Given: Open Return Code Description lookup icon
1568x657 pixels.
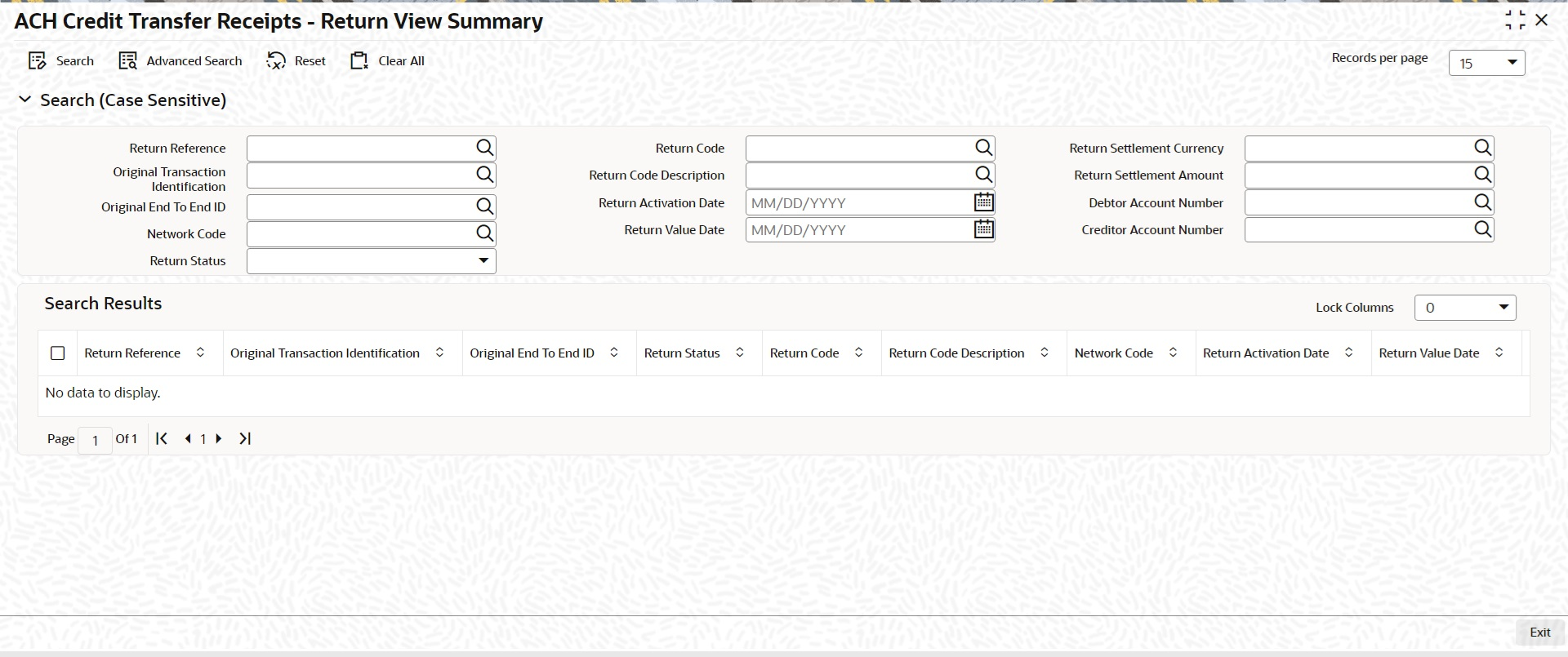Looking at the screenshot, I should (x=984, y=175).
